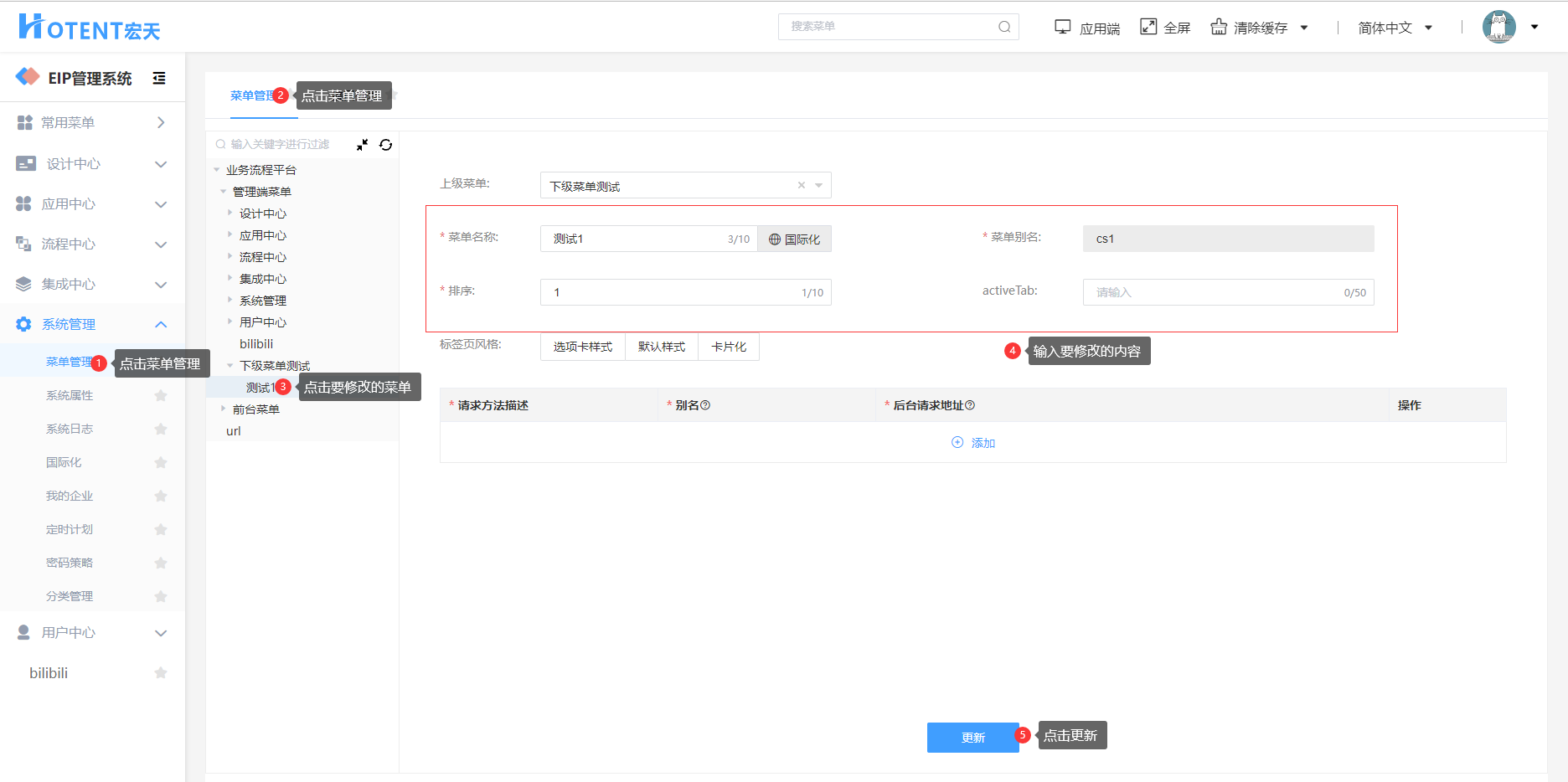Click the tree refresh icon

pos(385,145)
